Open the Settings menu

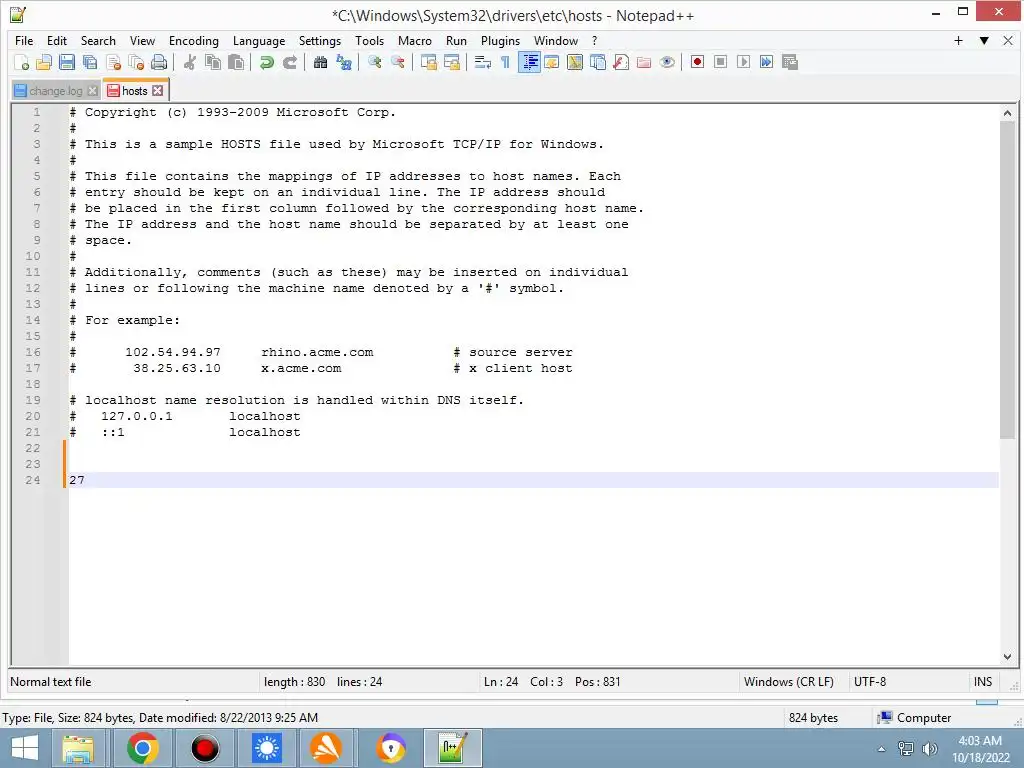point(320,40)
